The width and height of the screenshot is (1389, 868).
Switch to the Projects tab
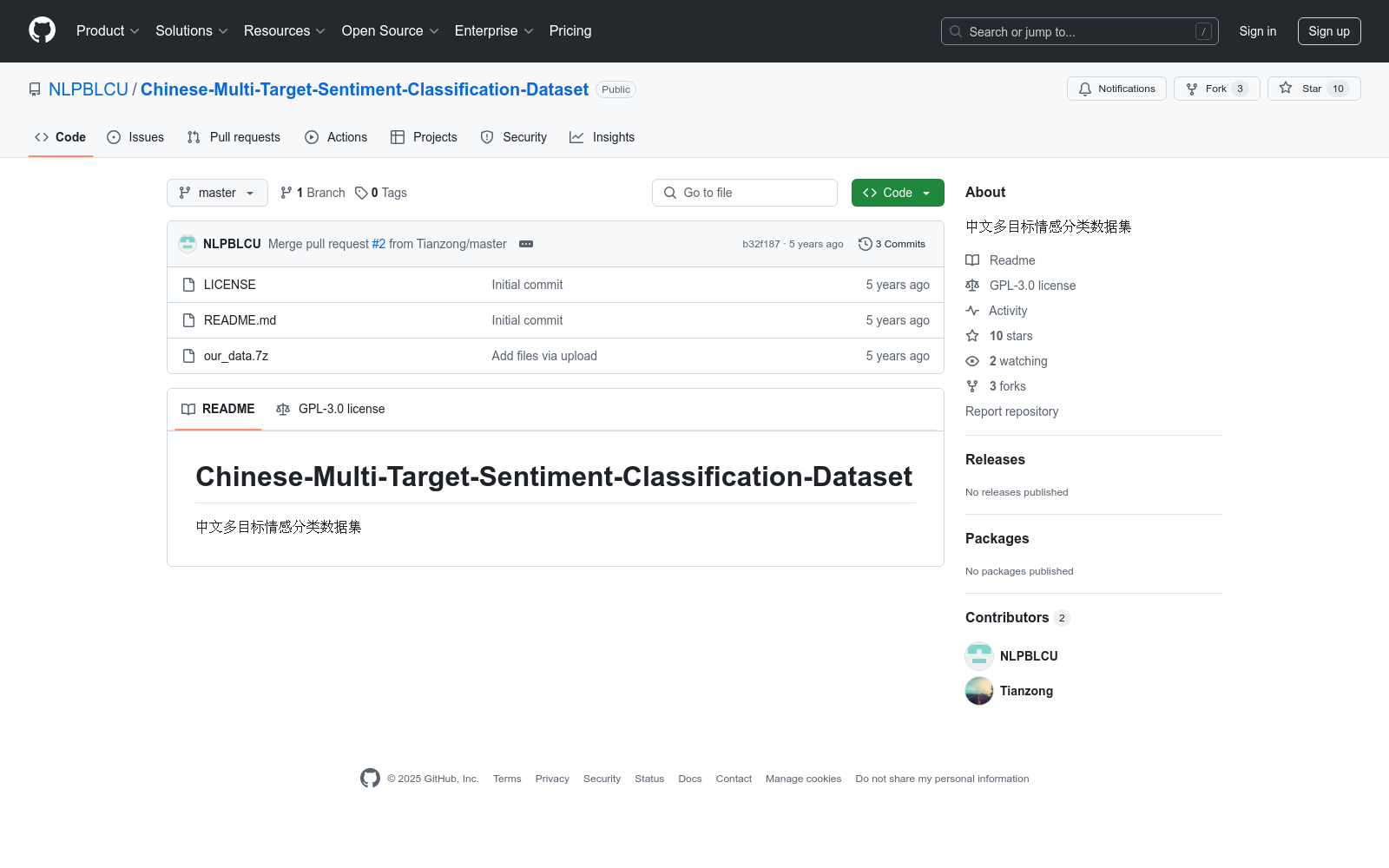(424, 137)
